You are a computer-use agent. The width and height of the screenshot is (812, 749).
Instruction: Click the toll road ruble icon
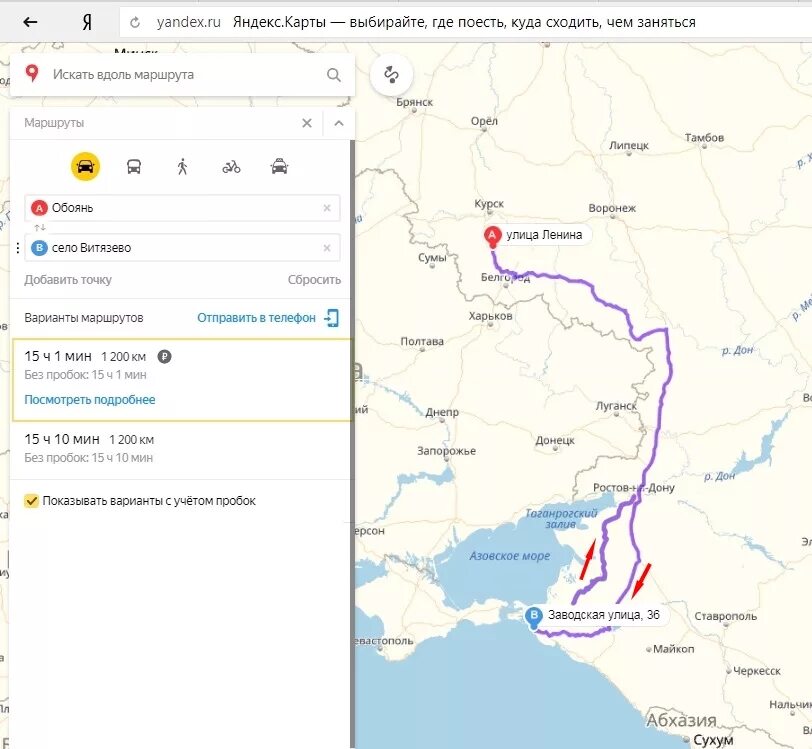[165, 356]
